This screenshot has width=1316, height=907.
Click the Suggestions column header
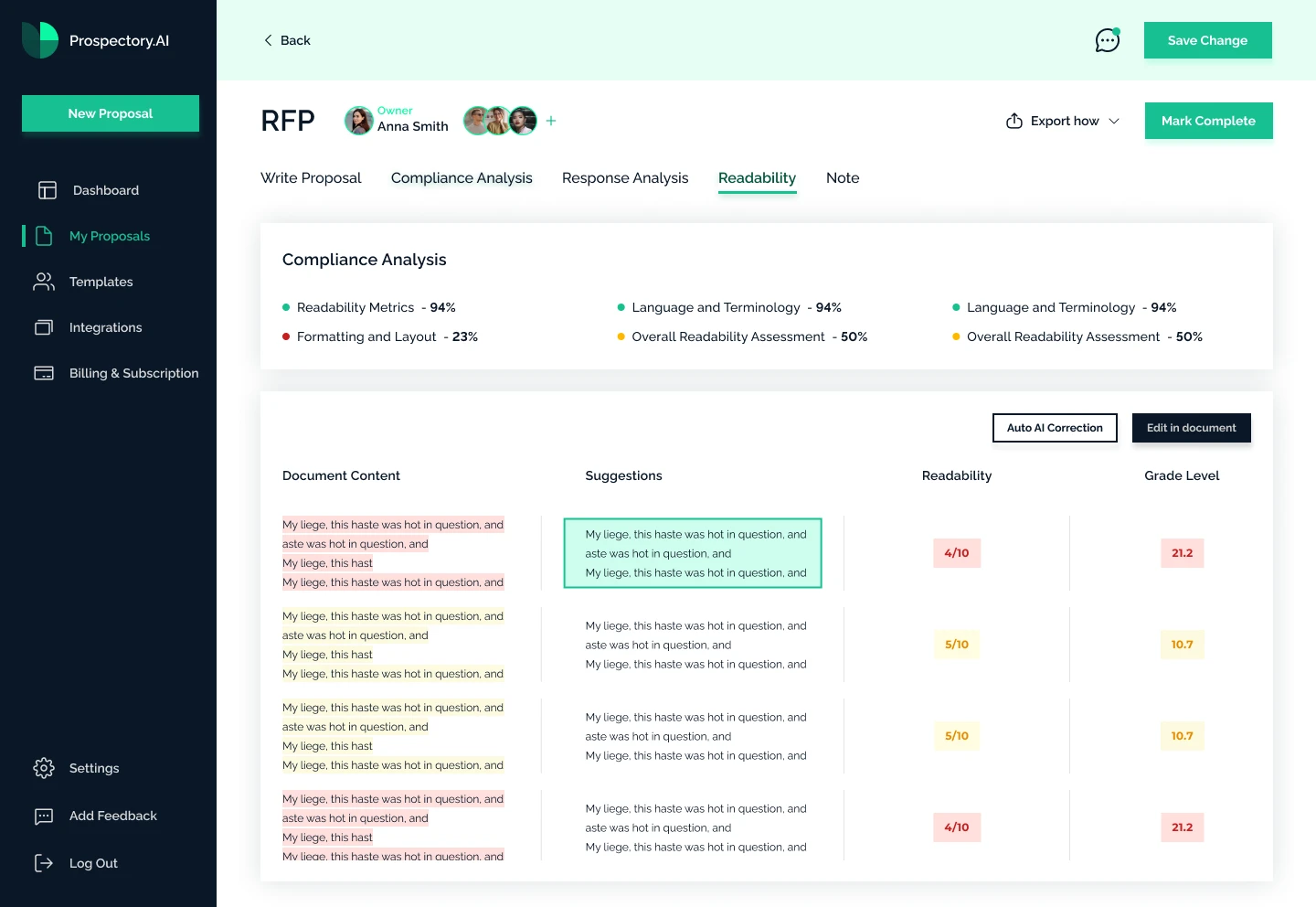(624, 475)
